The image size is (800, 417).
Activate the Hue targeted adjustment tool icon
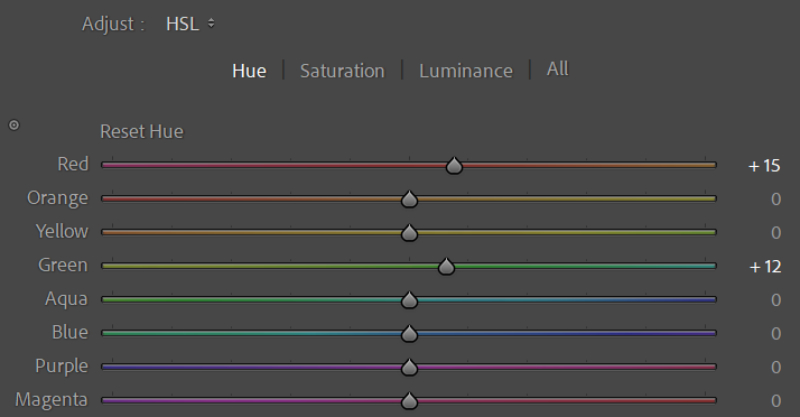point(14,125)
